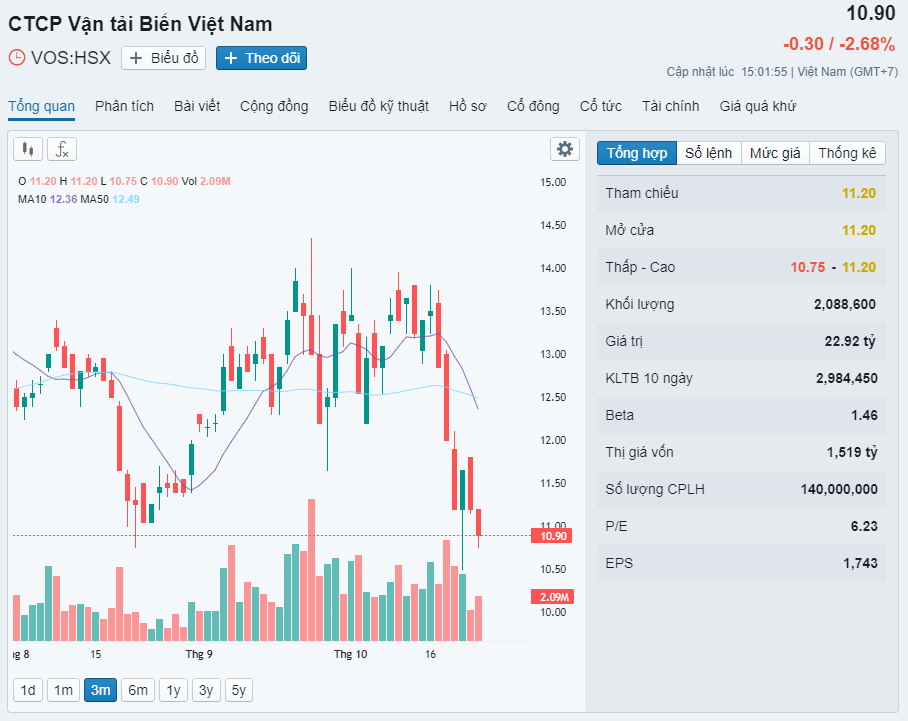Open the Phân tích tab

tap(125, 107)
